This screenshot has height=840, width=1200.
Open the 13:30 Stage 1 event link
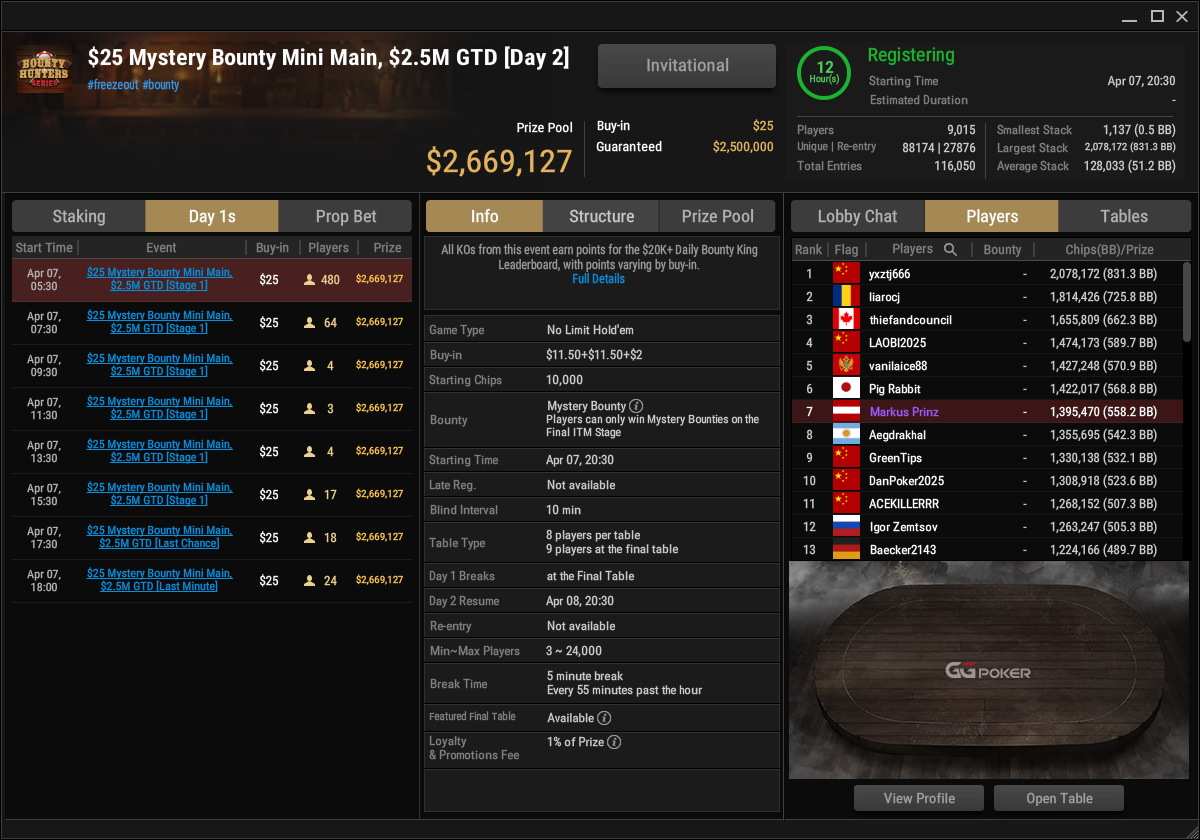pos(160,451)
